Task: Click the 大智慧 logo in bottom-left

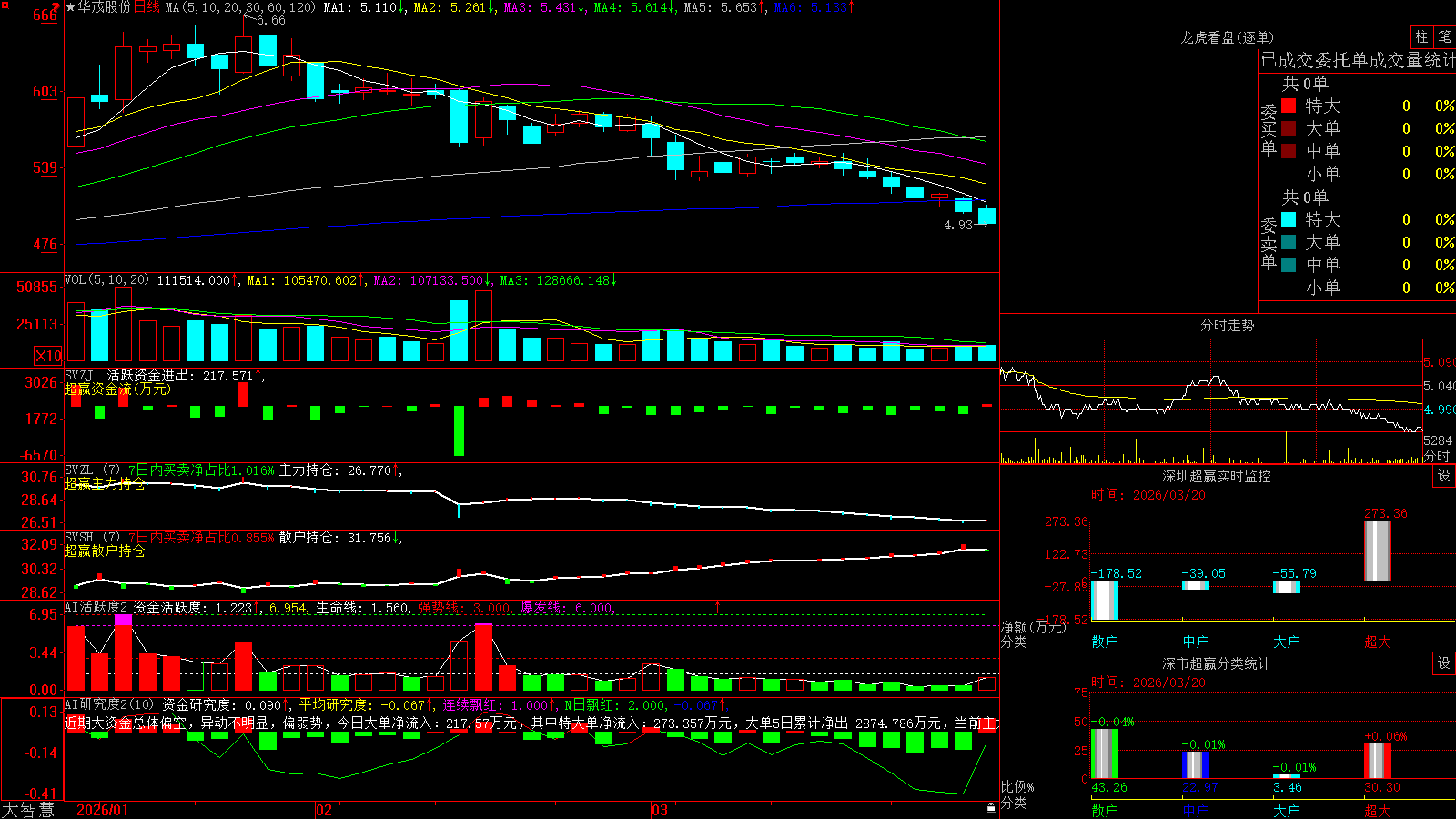Action: [28, 810]
